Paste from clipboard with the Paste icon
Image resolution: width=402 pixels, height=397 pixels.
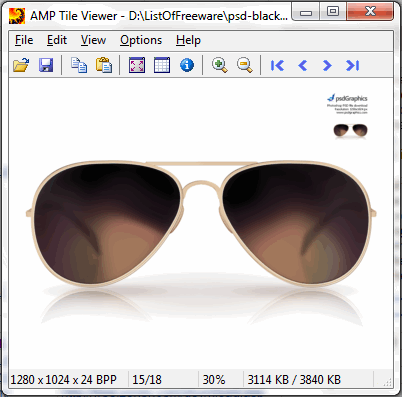[104, 65]
